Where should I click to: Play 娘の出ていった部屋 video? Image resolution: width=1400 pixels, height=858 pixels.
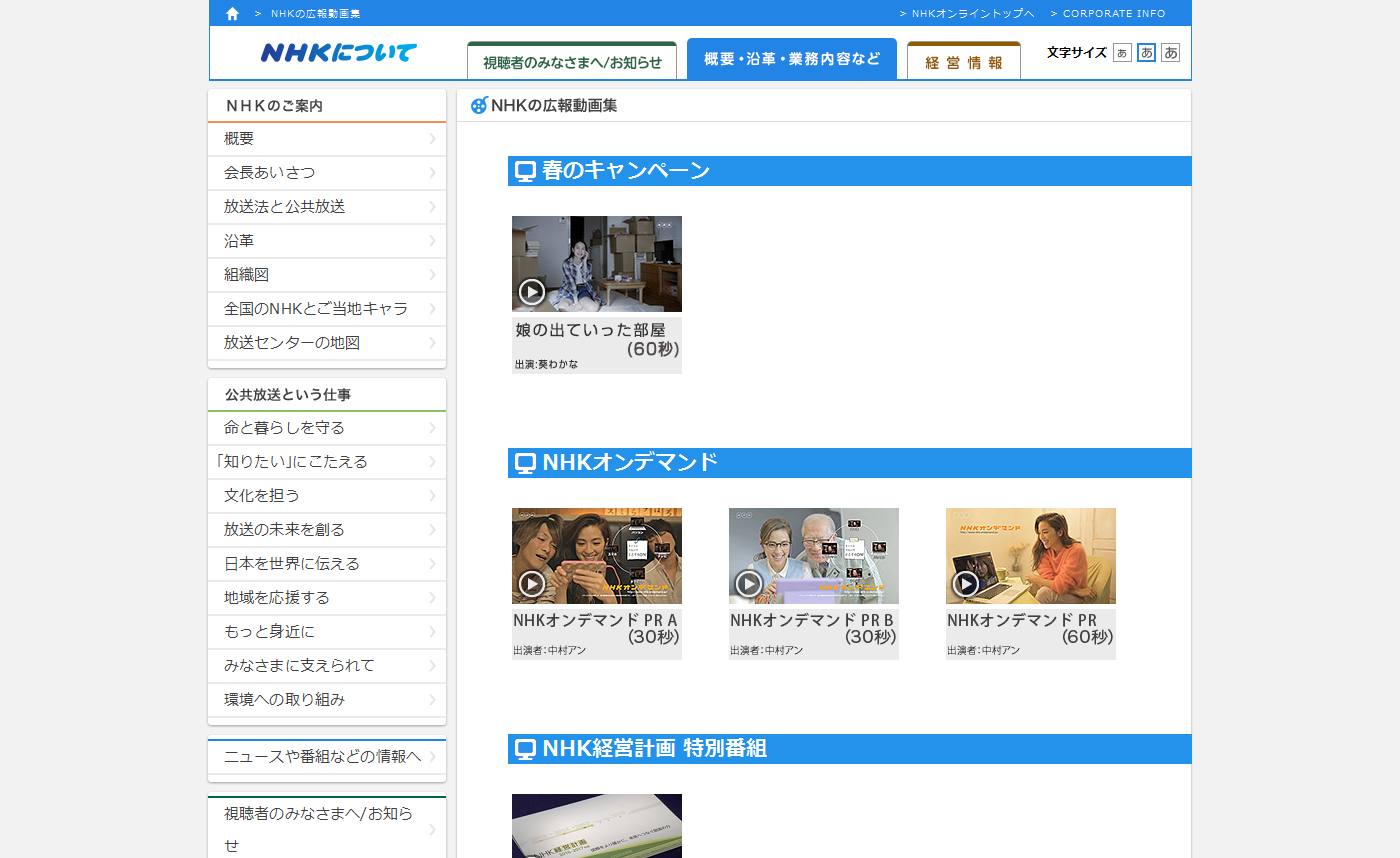click(597, 264)
